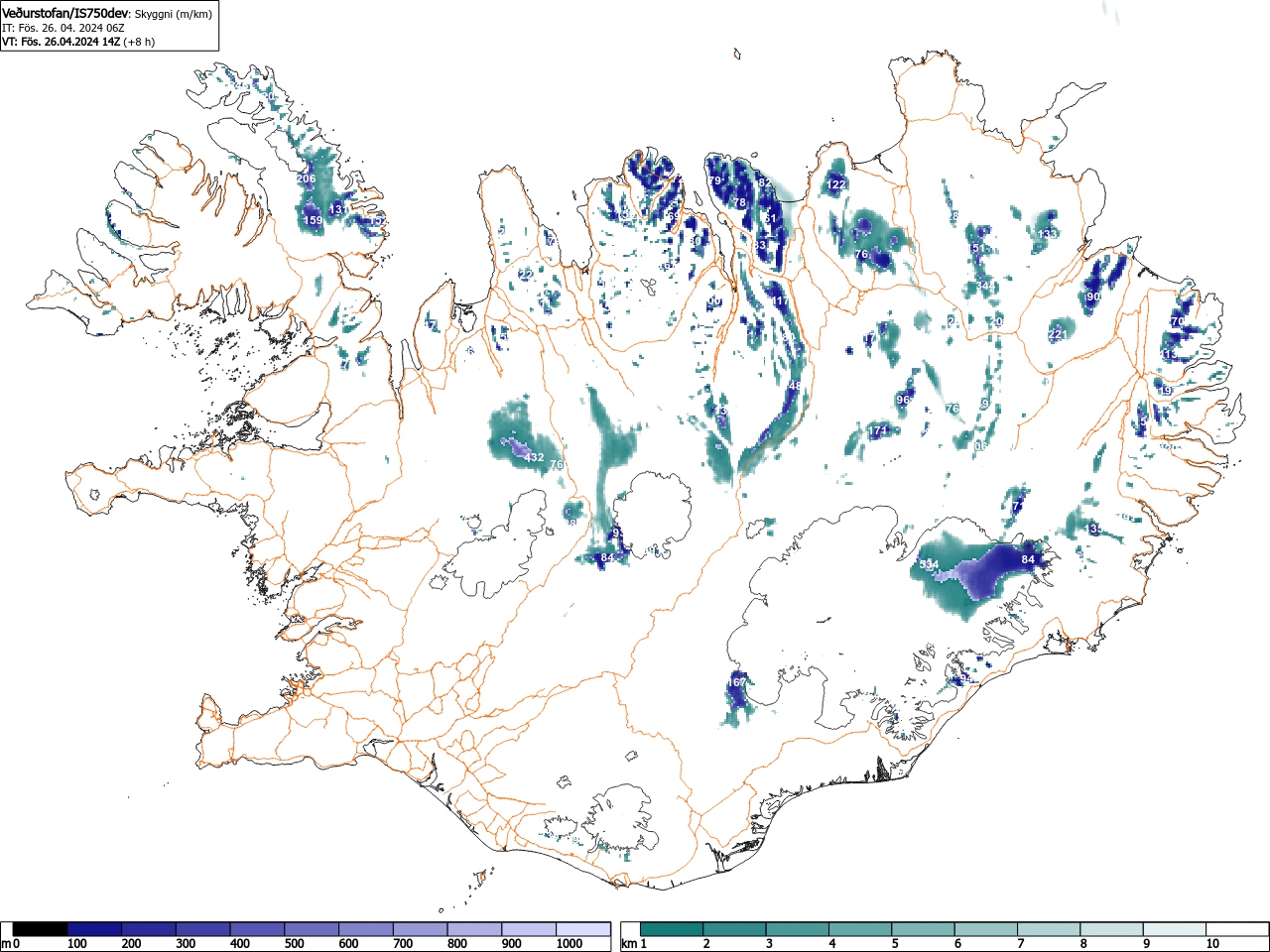Screen dimensions: 1270x952
Task: Click the 78 visibility value on map
Action: tap(739, 203)
